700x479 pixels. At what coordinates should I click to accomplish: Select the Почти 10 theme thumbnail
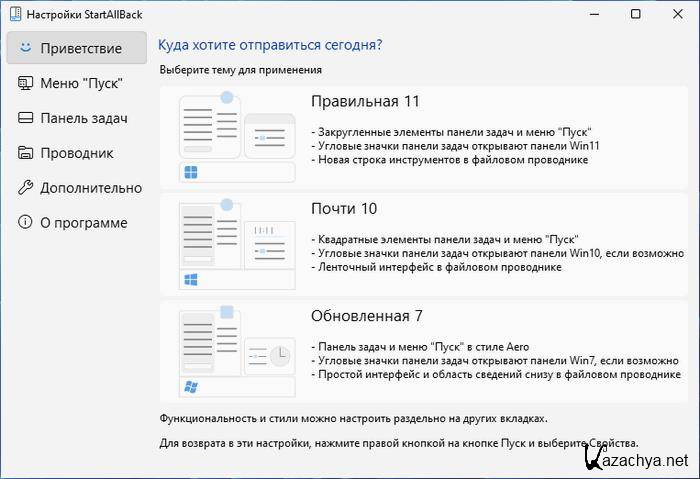pos(236,243)
